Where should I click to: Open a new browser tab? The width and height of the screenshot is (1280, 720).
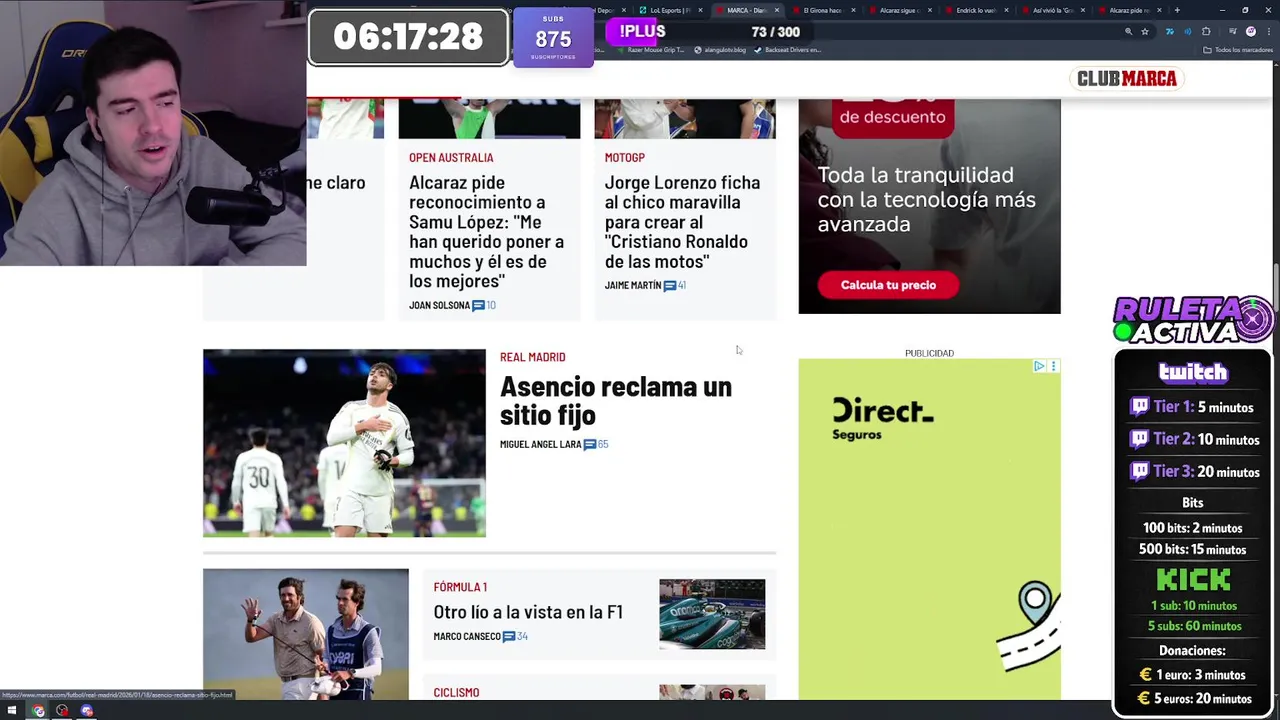coord(1177,10)
